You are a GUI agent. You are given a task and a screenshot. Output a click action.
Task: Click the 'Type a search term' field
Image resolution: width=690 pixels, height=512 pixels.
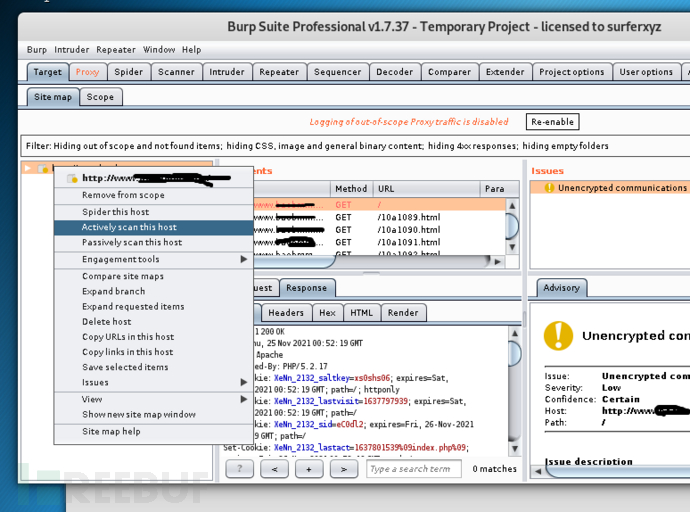point(413,468)
